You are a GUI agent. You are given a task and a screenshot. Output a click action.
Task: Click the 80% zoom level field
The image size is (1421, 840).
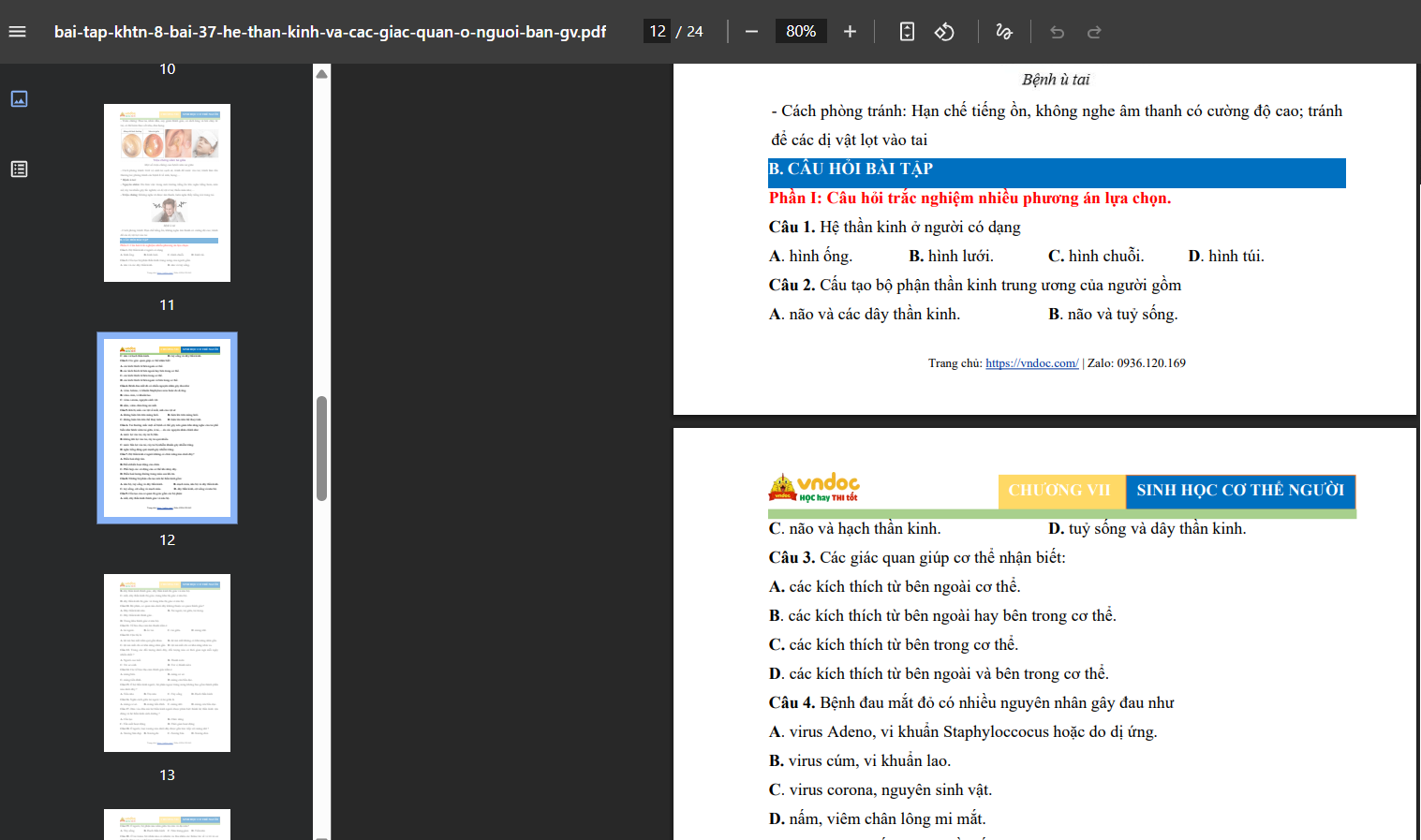(x=801, y=32)
